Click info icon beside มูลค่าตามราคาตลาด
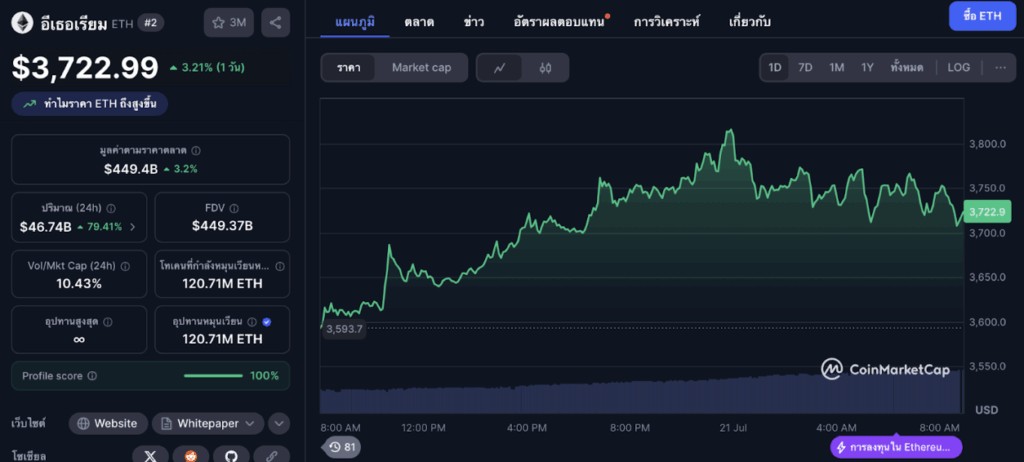The image size is (1024, 462). click(196, 150)
